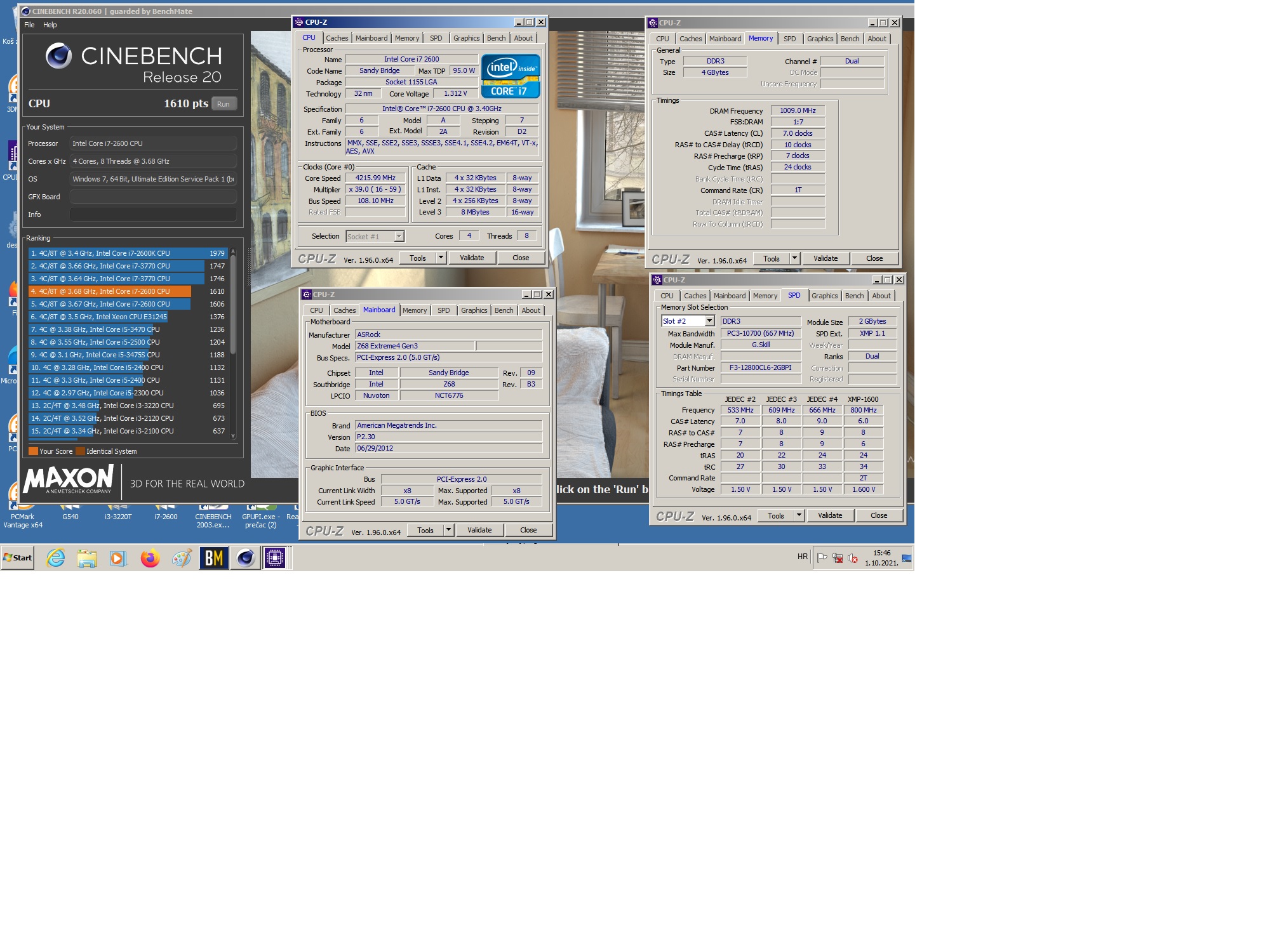
Task: Open About tab in SPD CPU-Z window
Action: [881, 296]
